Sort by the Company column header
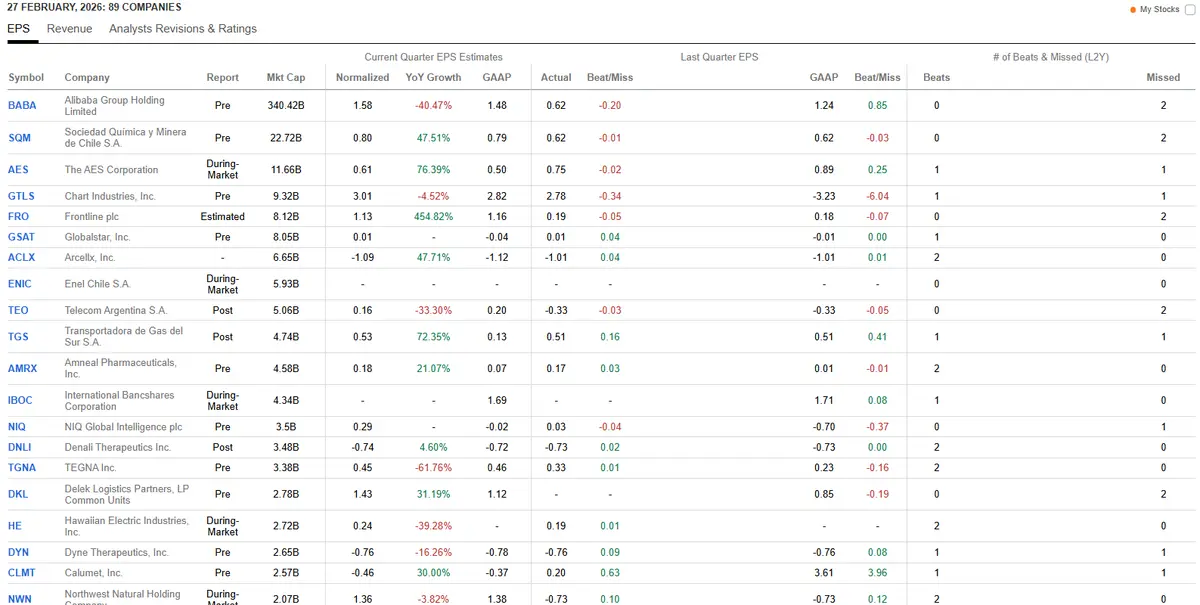 pyautogui.click(x=87, y=77)
